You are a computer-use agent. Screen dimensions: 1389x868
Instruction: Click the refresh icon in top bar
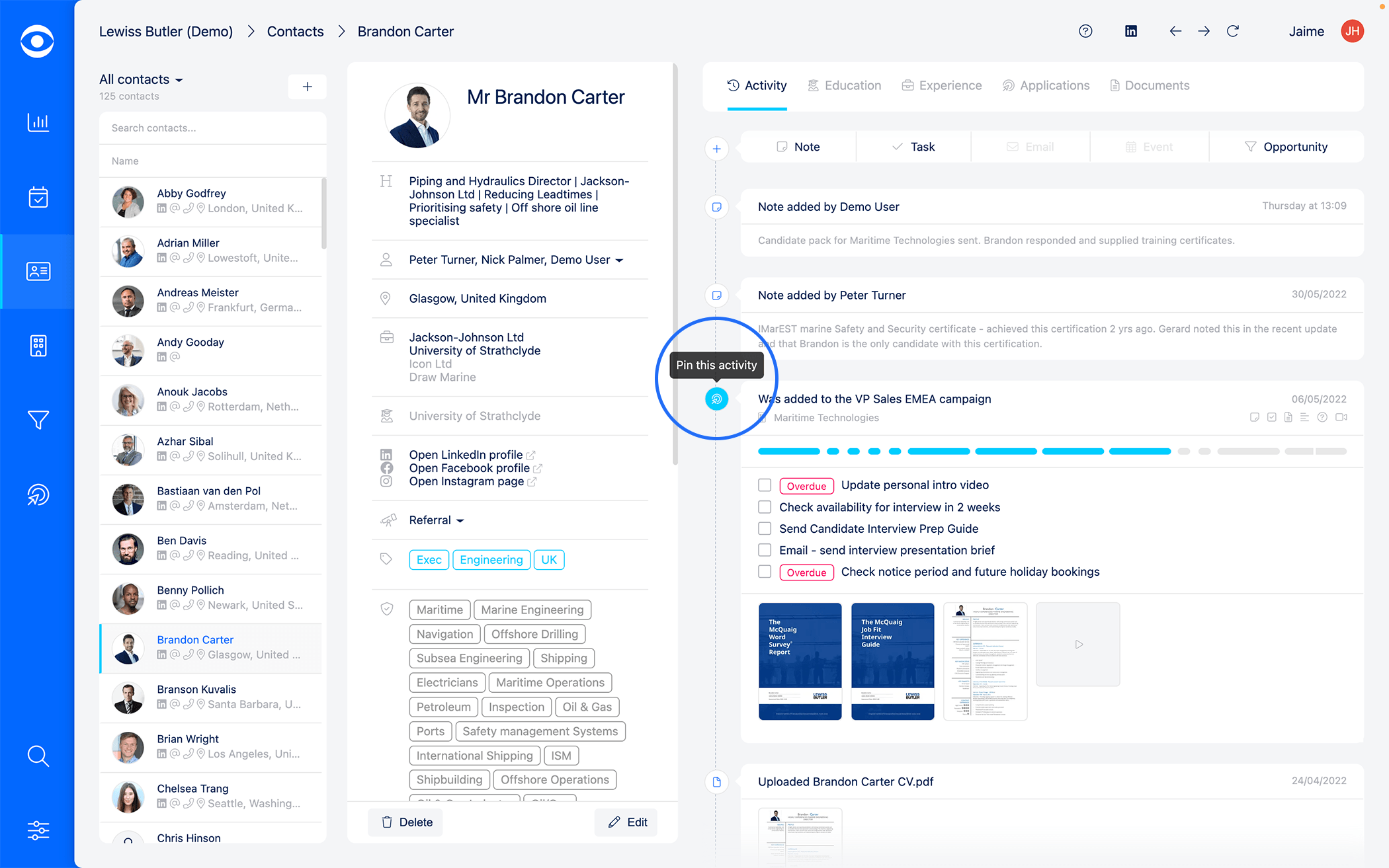1233,31
